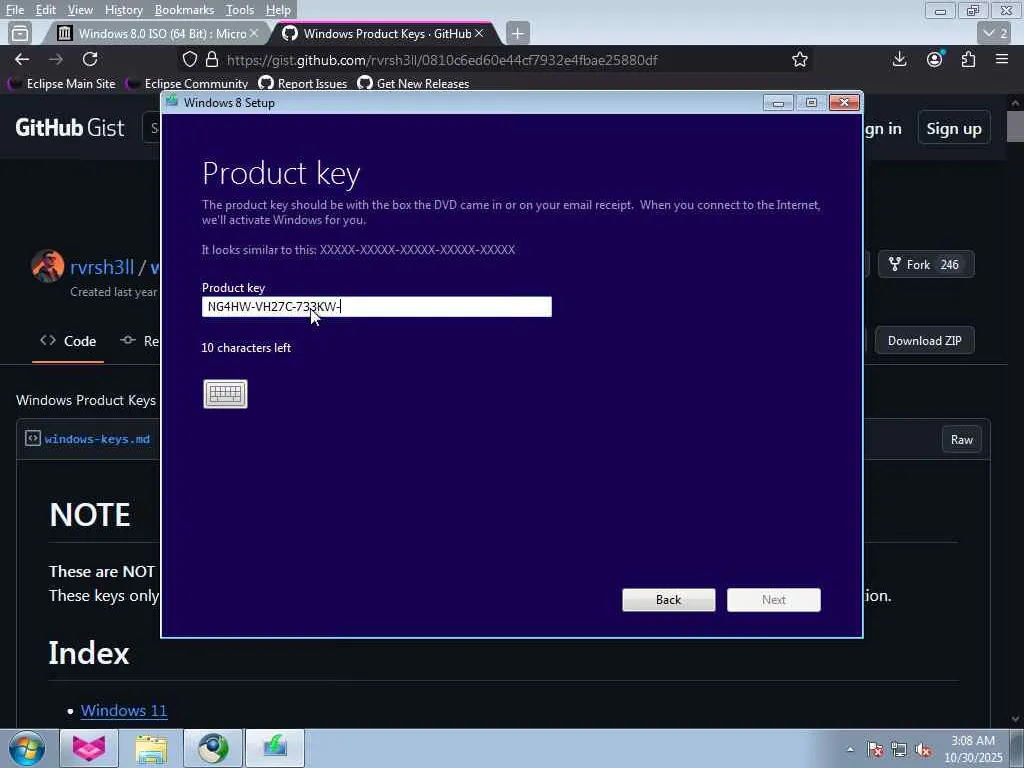The width and height of the screenshot is (1024, 768).
Task: Click the Windows Start button
Action: (27, 748)
